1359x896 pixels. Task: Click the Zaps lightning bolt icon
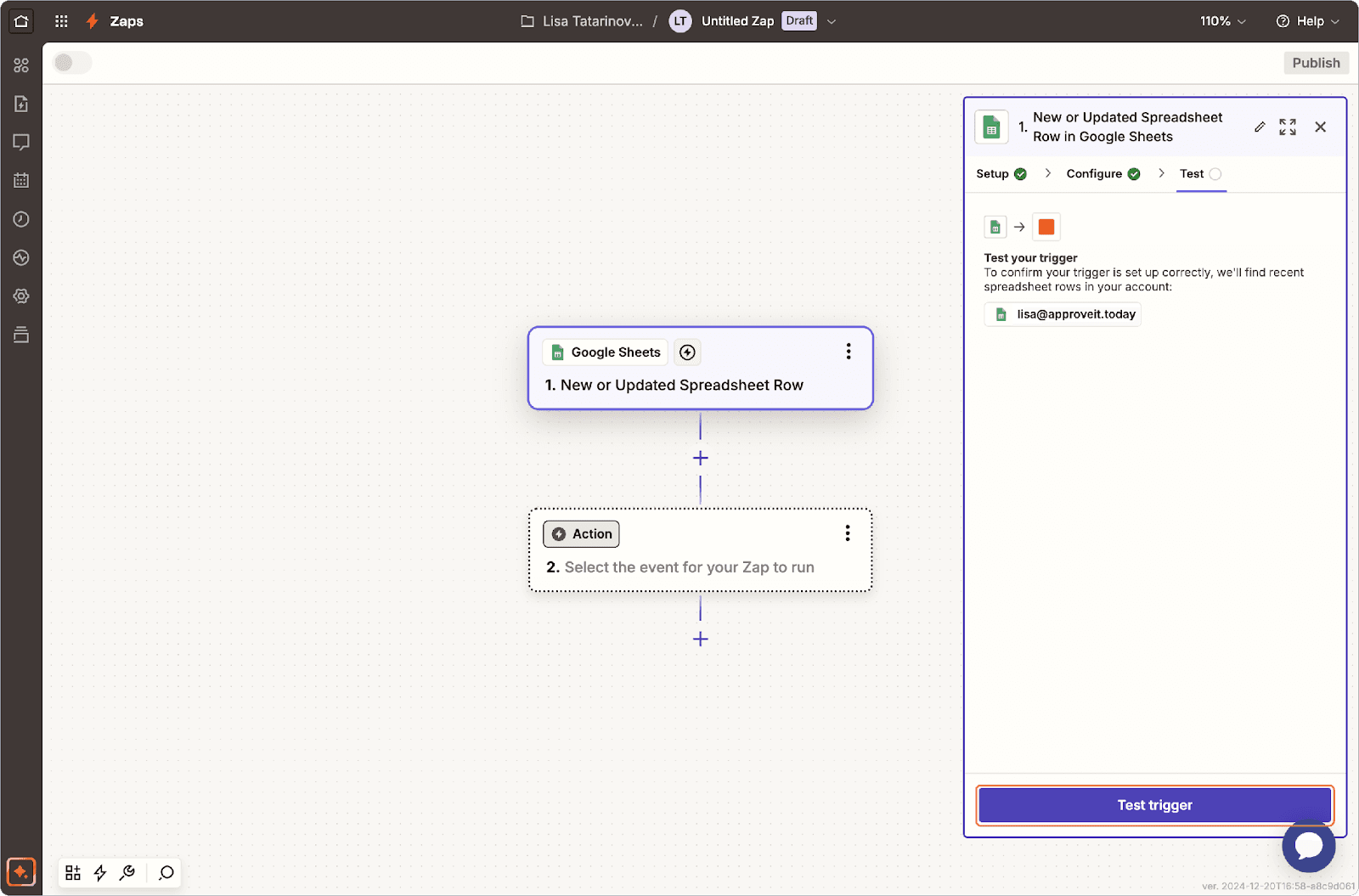(x=93, y=21)
